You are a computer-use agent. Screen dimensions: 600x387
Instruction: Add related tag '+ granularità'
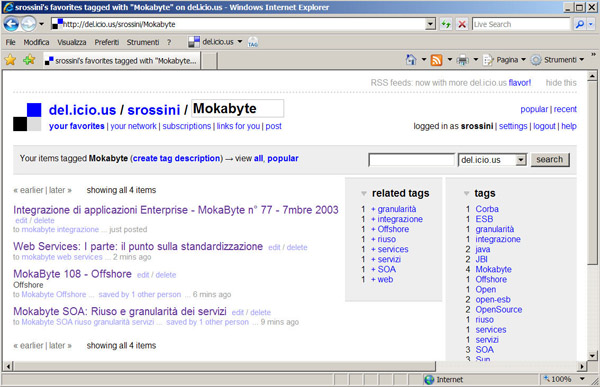pos(393,209)
